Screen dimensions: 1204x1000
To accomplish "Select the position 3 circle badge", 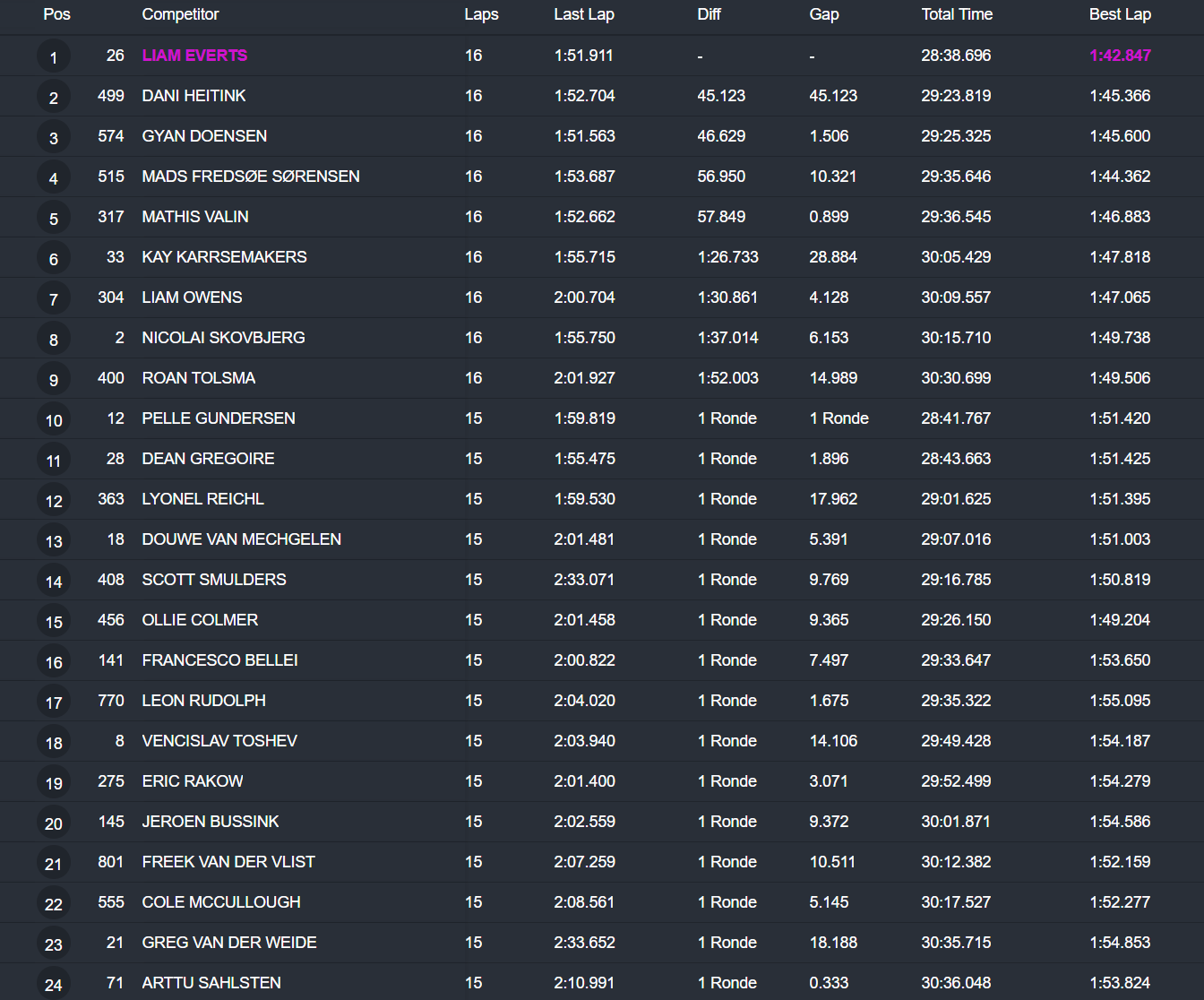I will (x=54, y=138).
